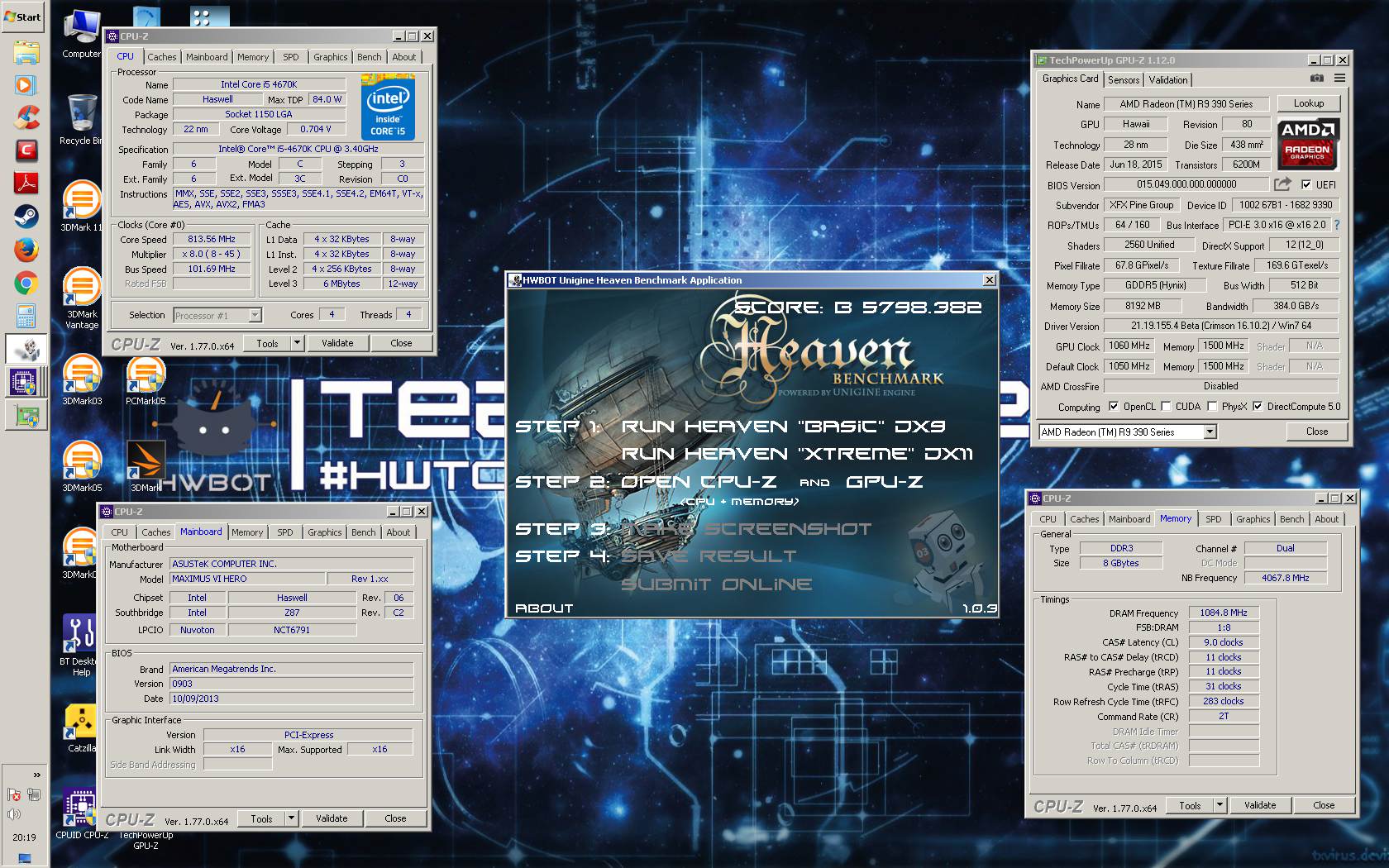Screen dimensions: 1389x868
Task: Toggle the CUDA checkbox
Action: click(x=1166, y=406)
